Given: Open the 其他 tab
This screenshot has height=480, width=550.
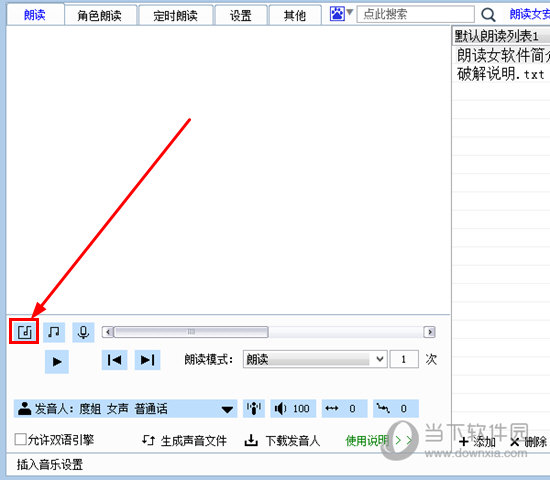Looking at the screenshot, I should 295,15.
